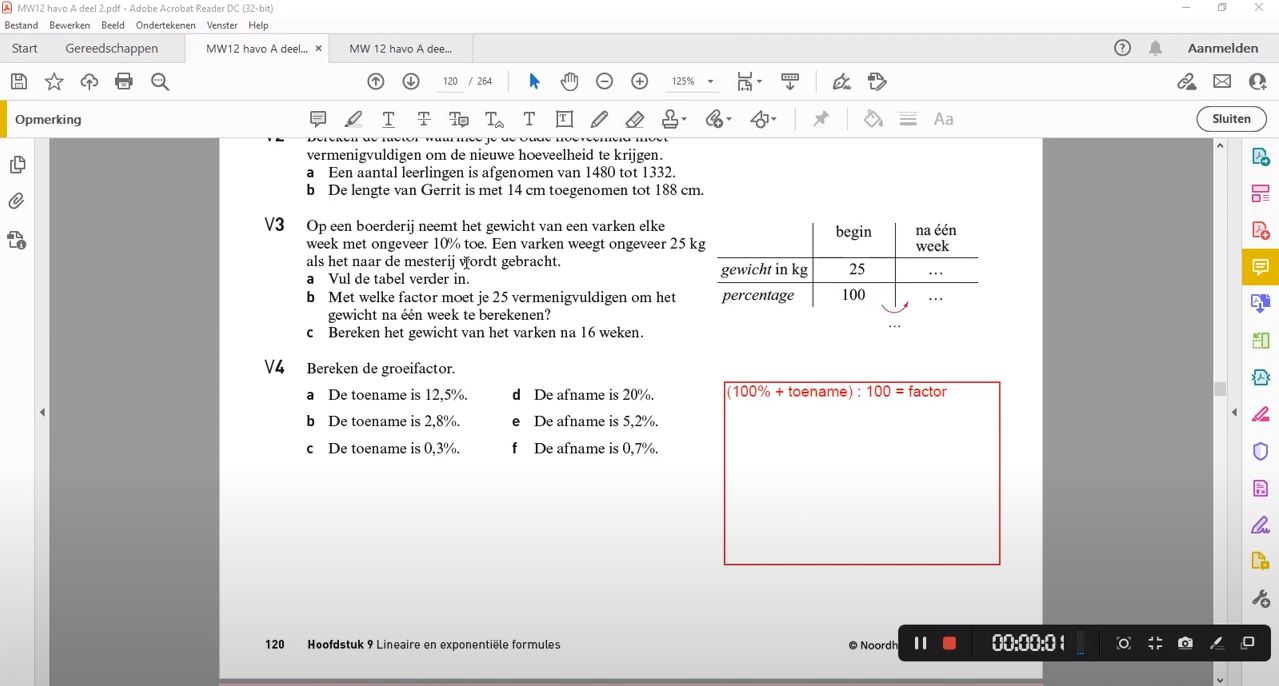Open the Bewerken menu
The image size is (1279, 686).
(x=69, y=25)
